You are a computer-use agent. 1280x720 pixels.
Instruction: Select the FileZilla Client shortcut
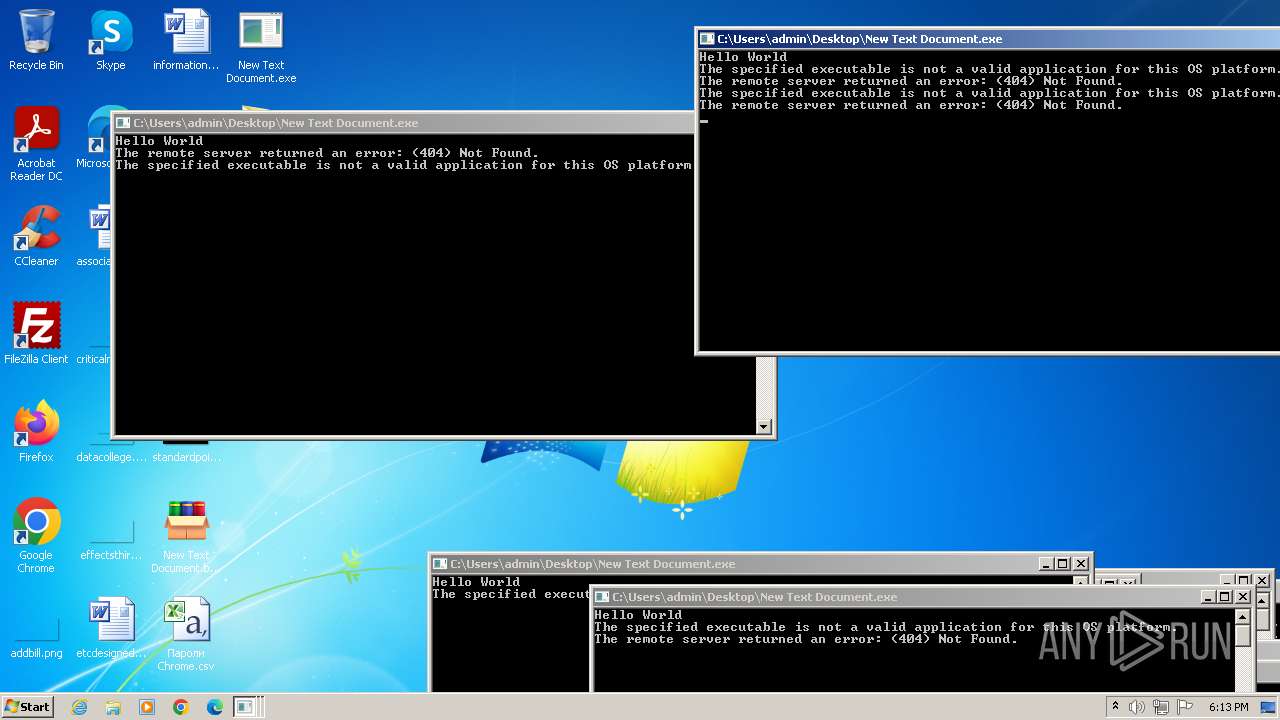point(36,333)
